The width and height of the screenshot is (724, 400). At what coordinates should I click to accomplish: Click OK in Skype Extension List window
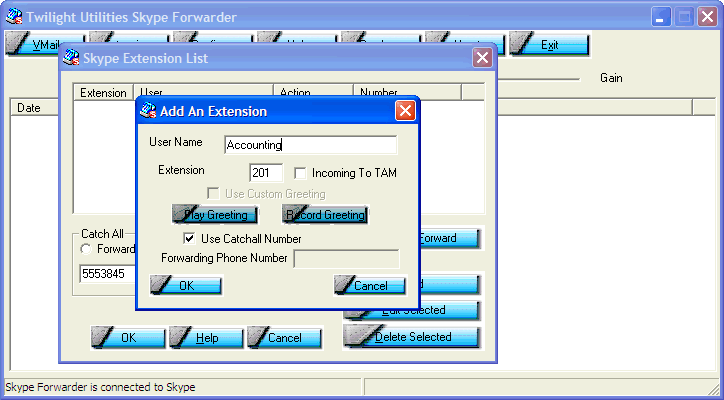coord(128,338)
